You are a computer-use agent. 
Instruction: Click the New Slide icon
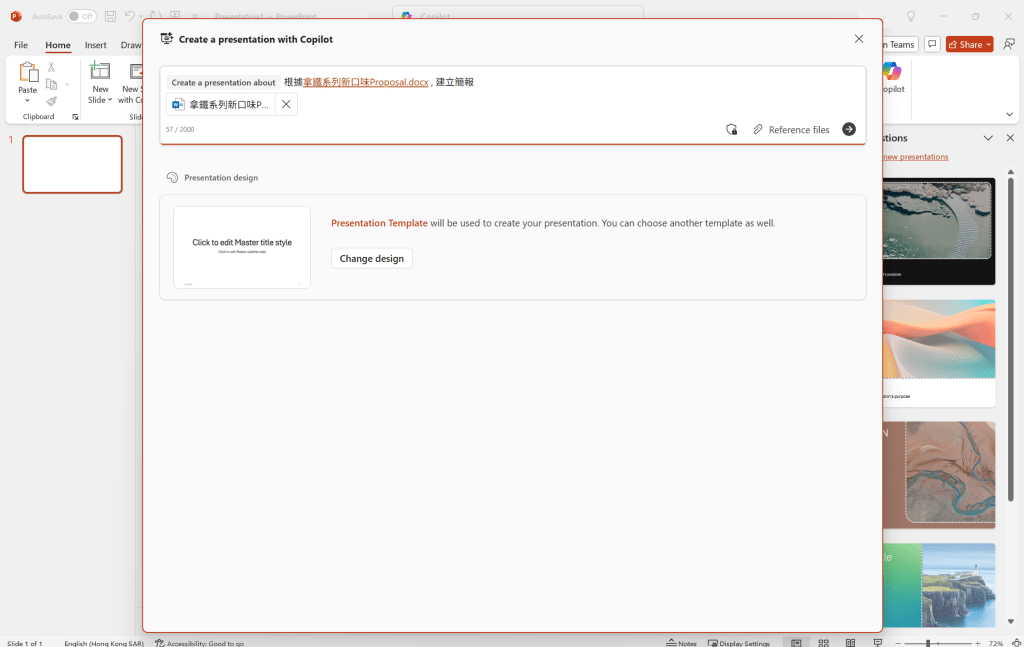tap(100, 71)
